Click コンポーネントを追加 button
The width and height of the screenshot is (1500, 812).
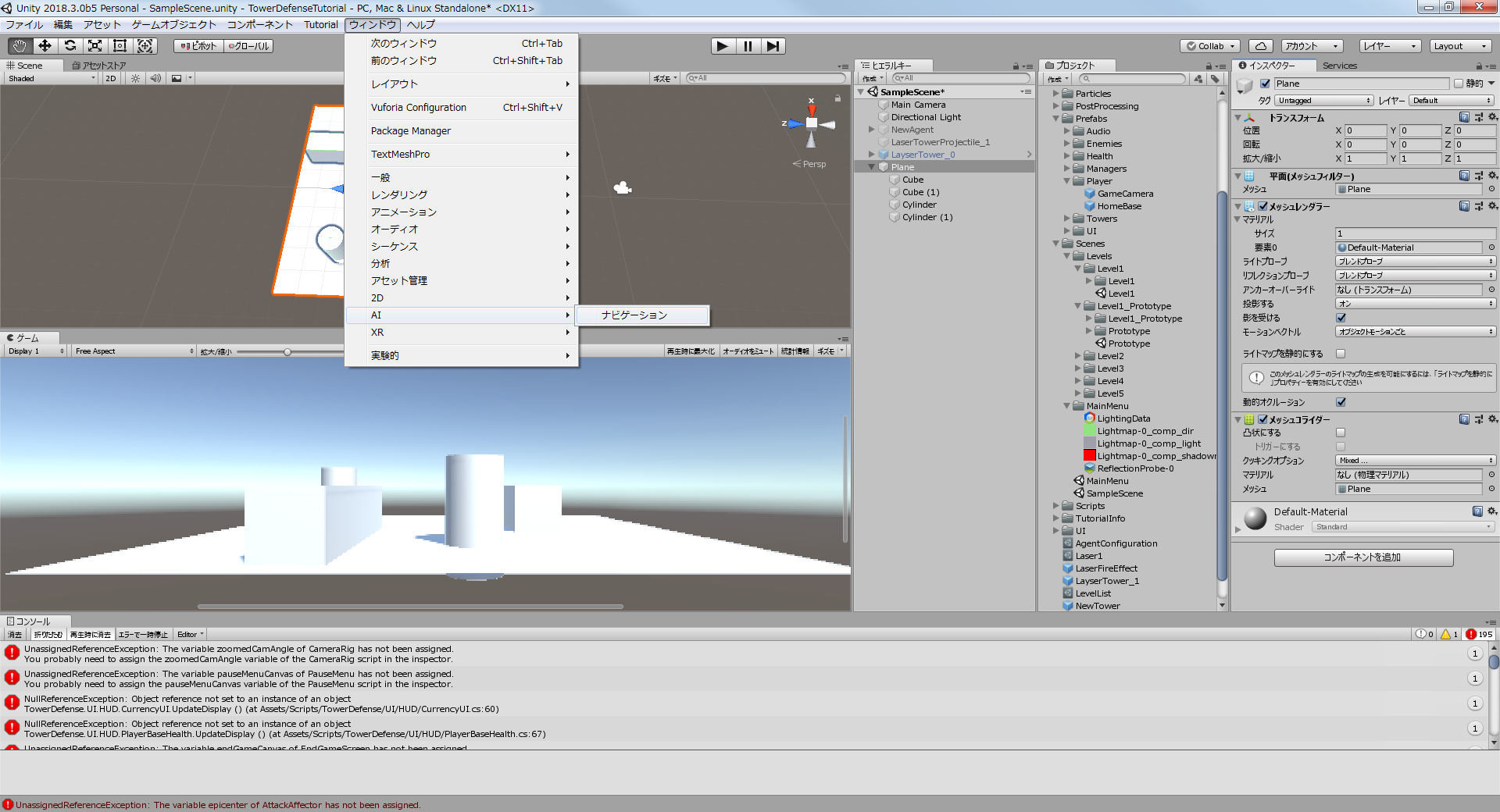(1363, 557)
